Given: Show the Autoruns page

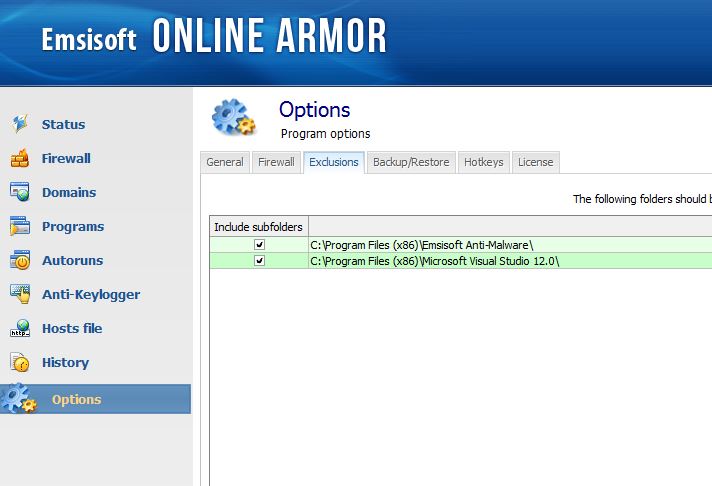Looking at the screenshot, I should point(73,261).
